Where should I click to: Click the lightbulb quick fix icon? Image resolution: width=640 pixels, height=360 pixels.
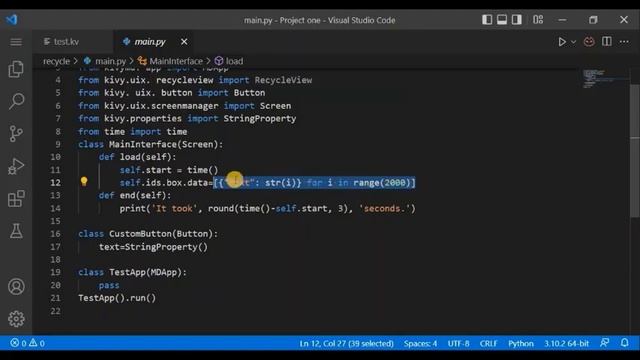pos(84,182)
